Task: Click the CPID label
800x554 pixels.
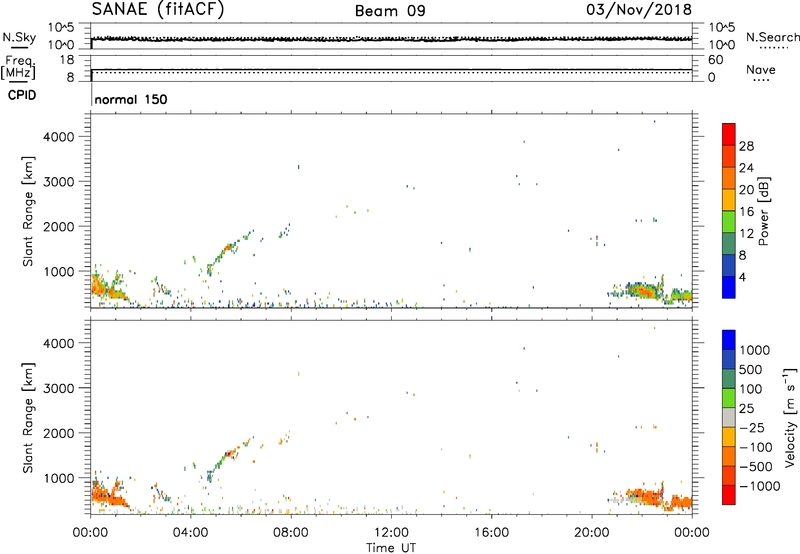Action: (22, 95)
